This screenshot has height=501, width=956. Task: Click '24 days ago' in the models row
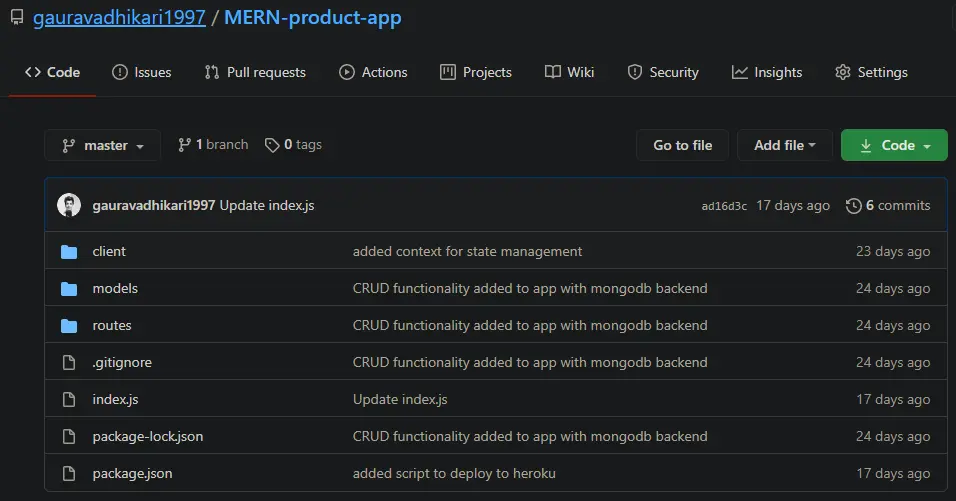pos(893,288)
